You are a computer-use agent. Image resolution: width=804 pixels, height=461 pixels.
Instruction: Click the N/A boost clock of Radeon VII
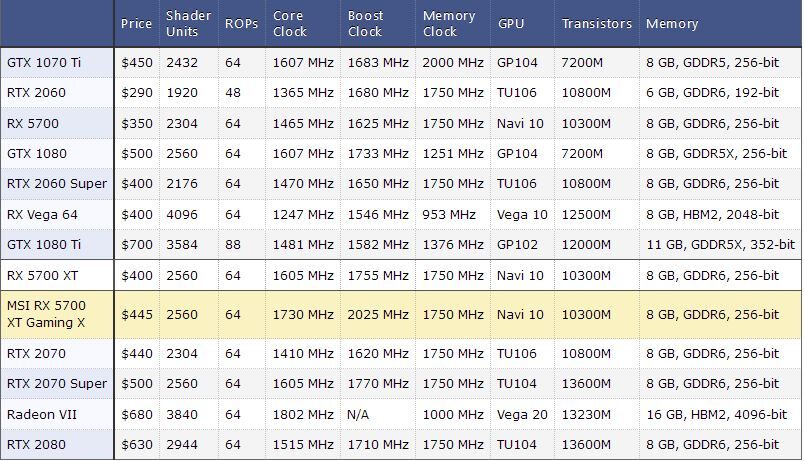[358, 414]
